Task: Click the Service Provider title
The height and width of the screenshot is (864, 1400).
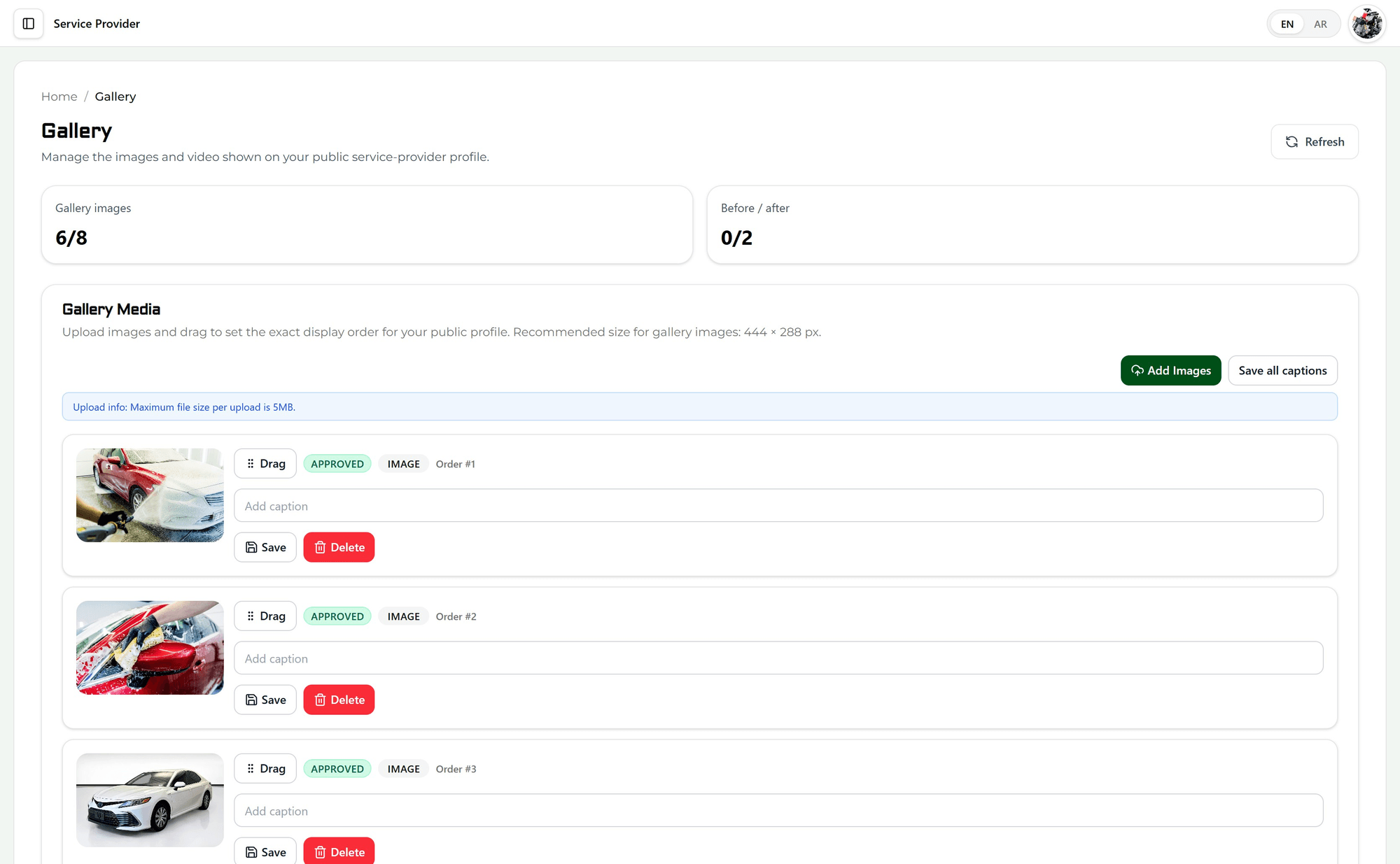Action: pyautogui.click(x=97, y=24)
